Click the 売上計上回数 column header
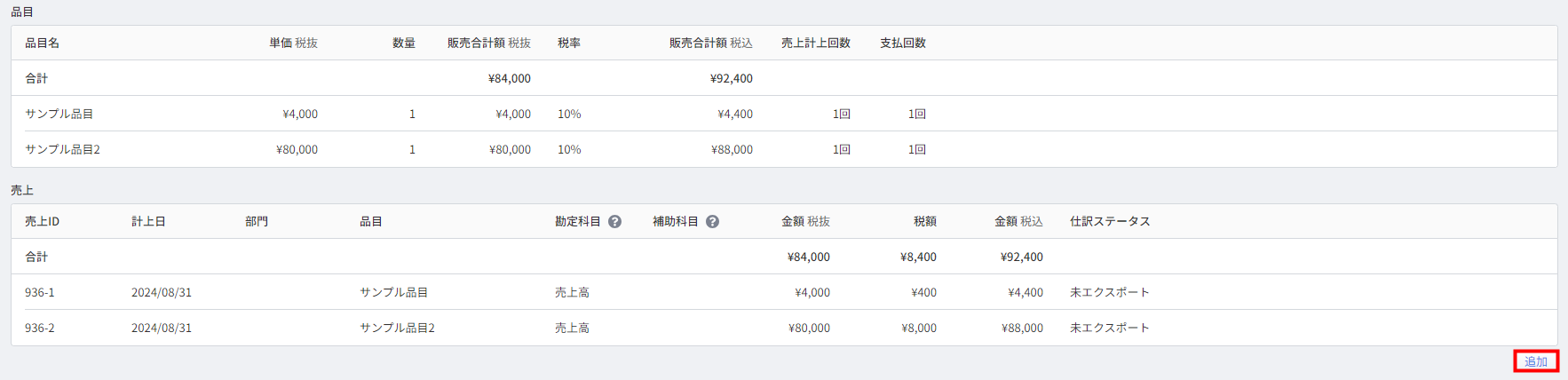 click(816, 43)
